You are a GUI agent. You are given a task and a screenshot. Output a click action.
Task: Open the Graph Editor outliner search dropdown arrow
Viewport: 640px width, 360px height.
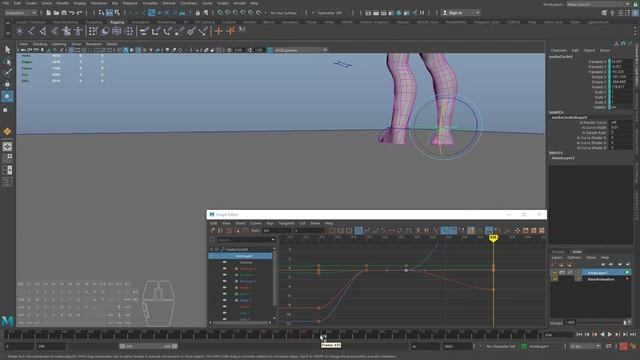point(273,240)
